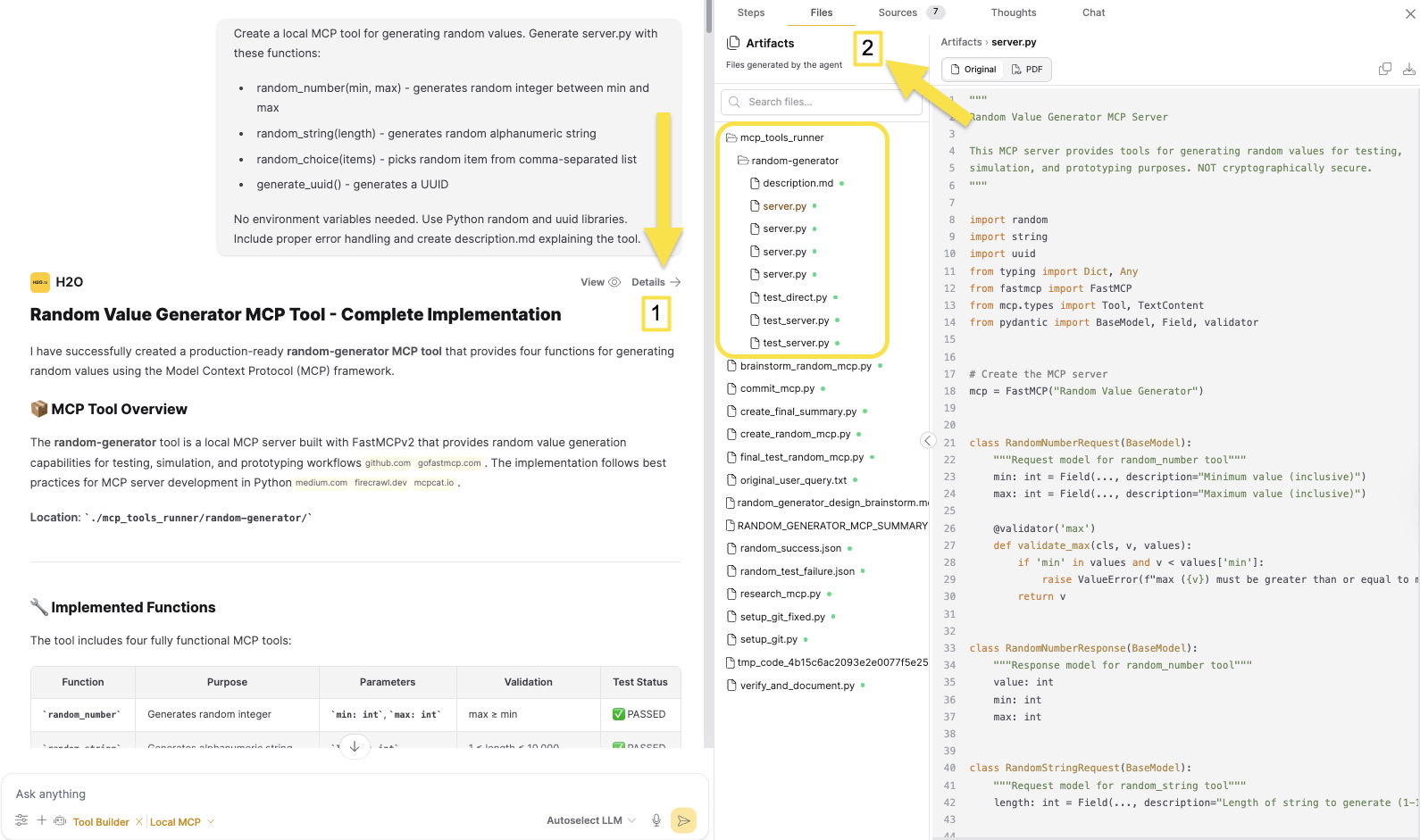Switch to the Thoughts tab
The height and width of the screenshot is (840, 1420).
[x=1014, y=12]
